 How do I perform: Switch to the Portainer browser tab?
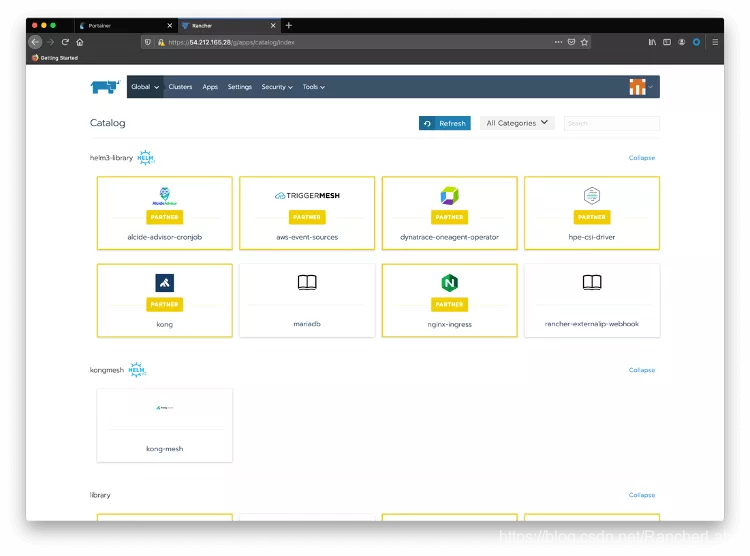(x=125, y=25)
